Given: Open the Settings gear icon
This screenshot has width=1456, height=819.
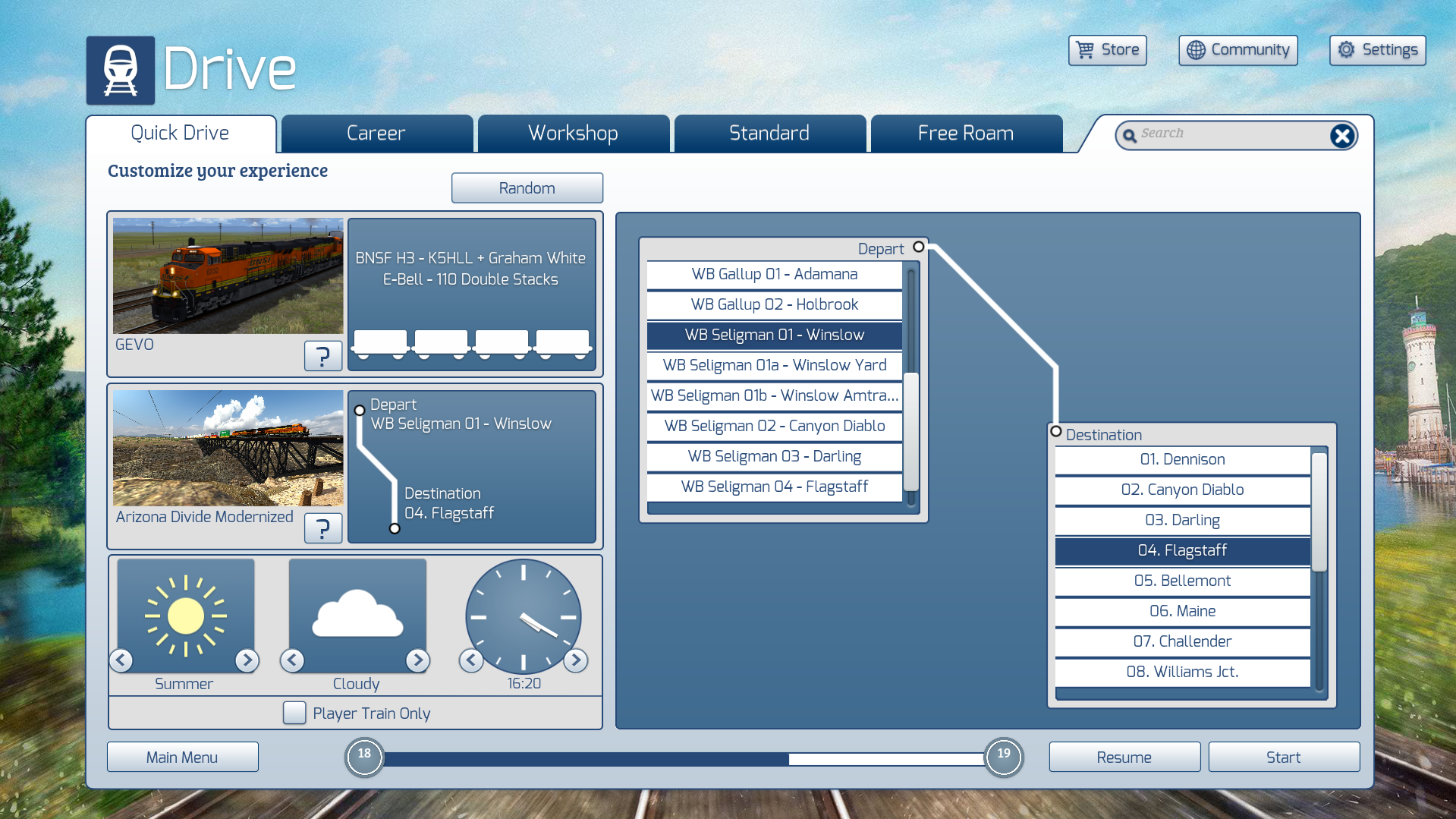Looking at the screenshot, I should [x=1346, y=50].
